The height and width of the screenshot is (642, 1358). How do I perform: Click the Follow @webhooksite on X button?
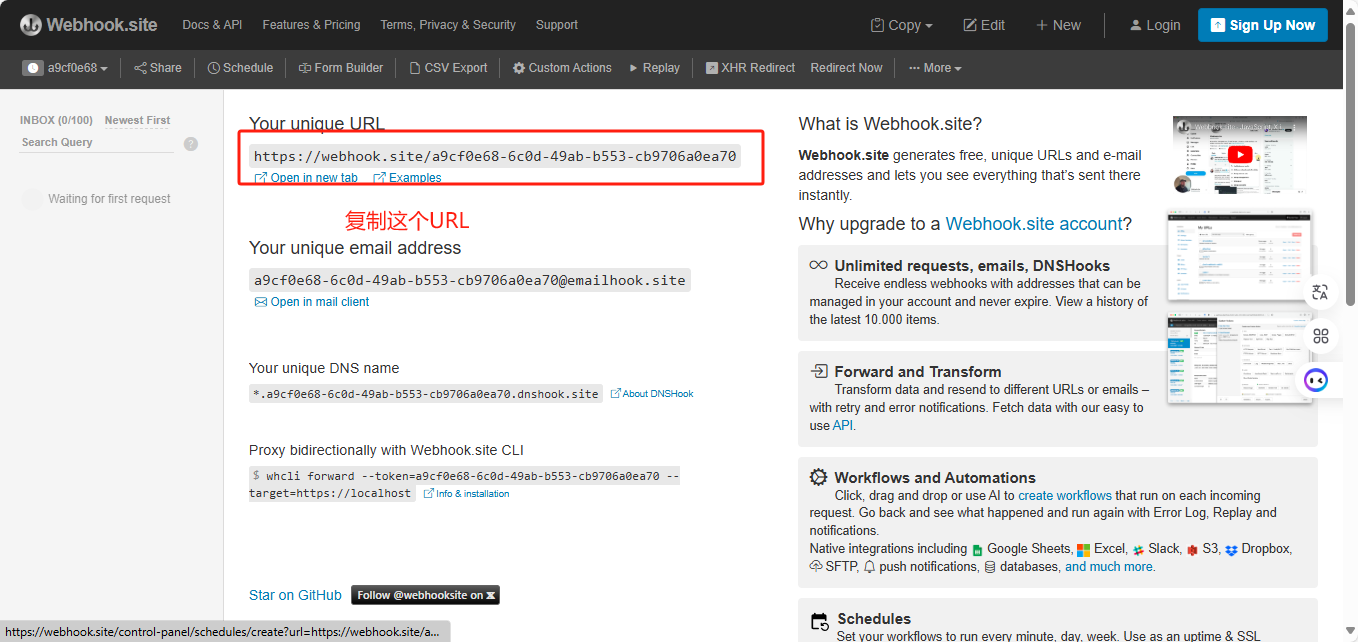(x=425, y=595)
